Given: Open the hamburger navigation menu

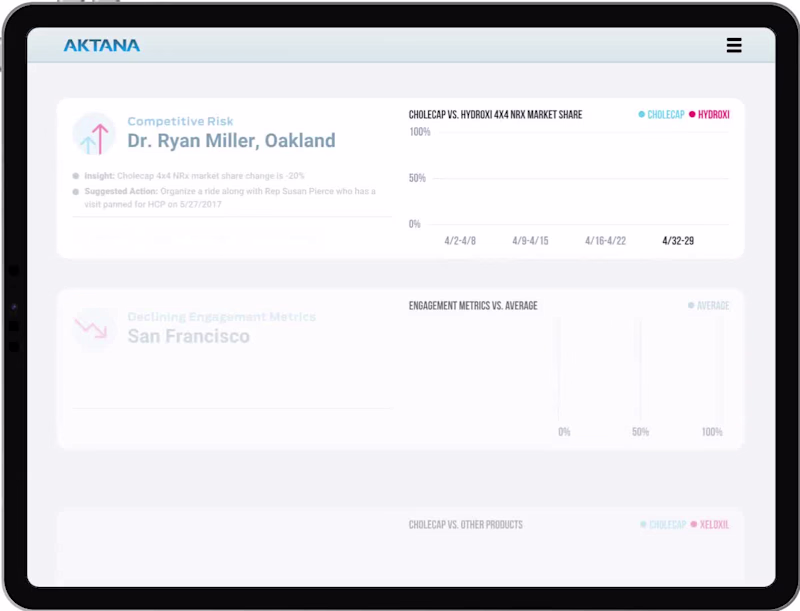Looking at the screenshot, I should pyautogui.click(x=734, y=45).
